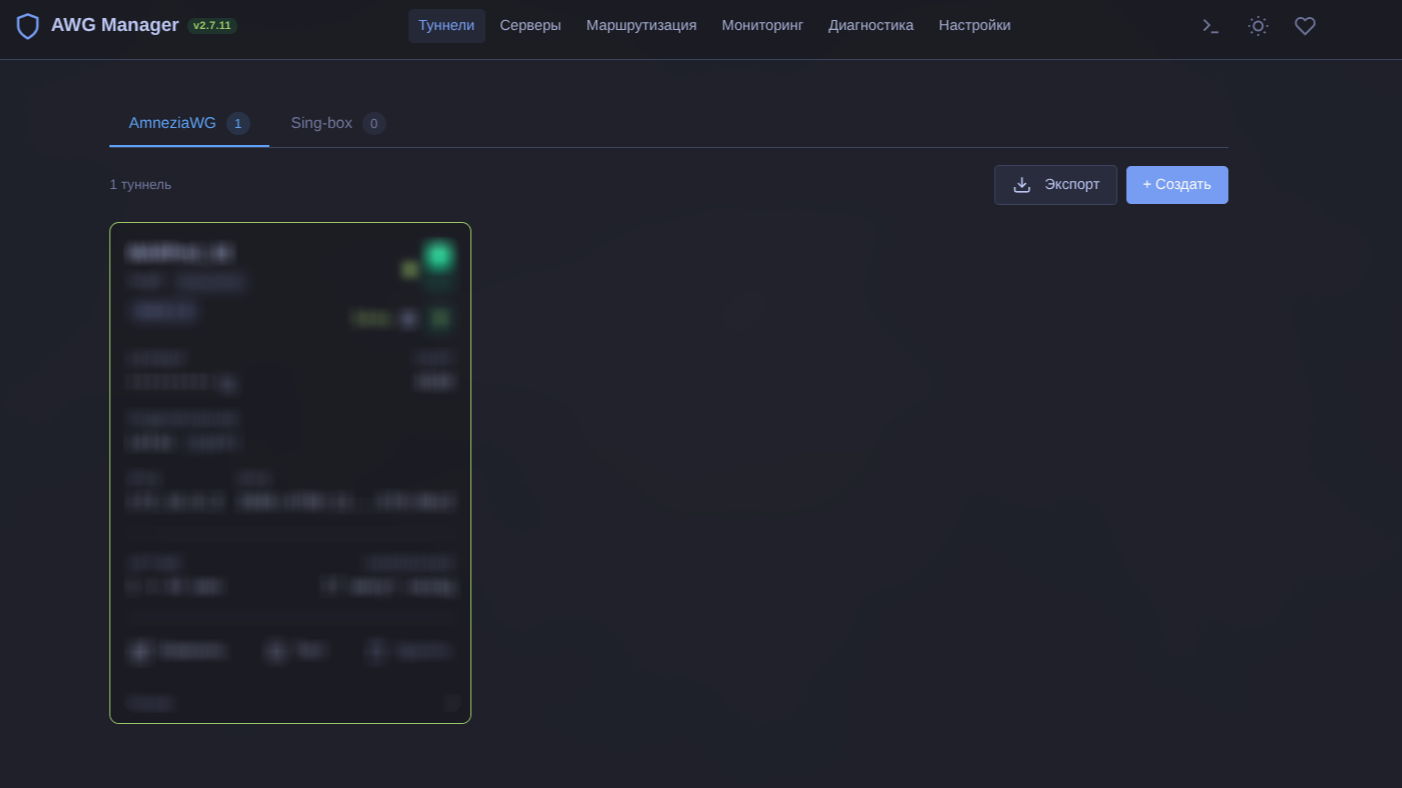Toggle the green tunnel power switch
The image size is (1402, 788).
(438, 256)
